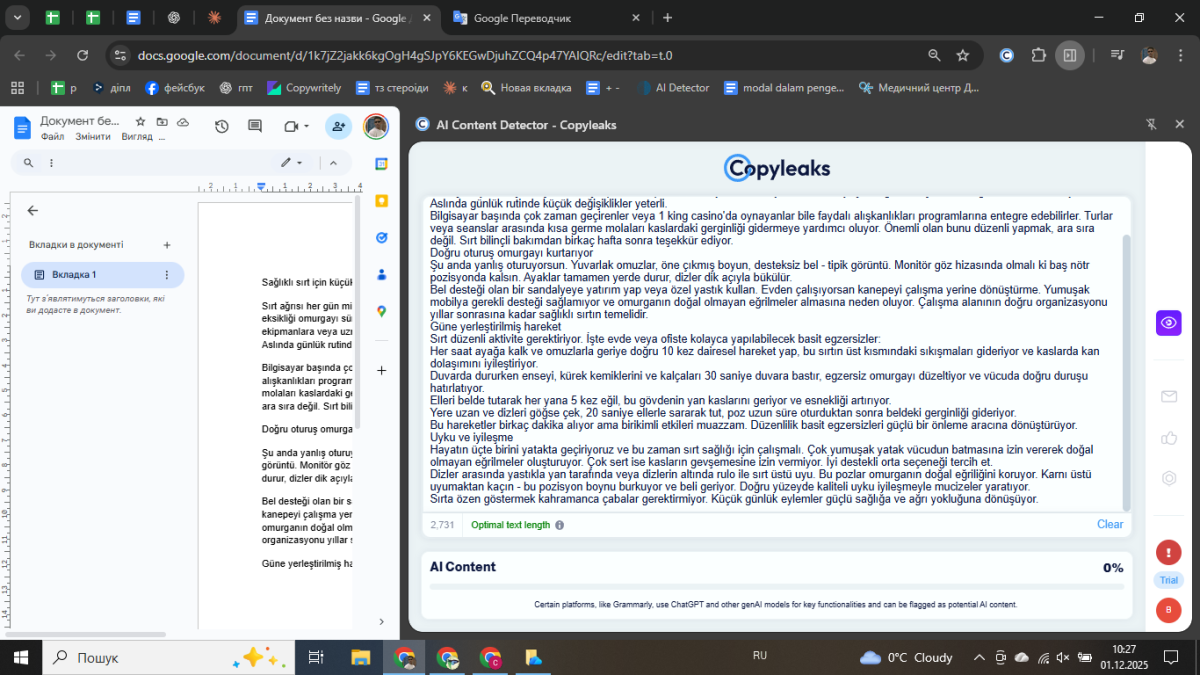
Task: Click the red alert icon in Copyleaks sidebar
Action: pos(1168,551)
